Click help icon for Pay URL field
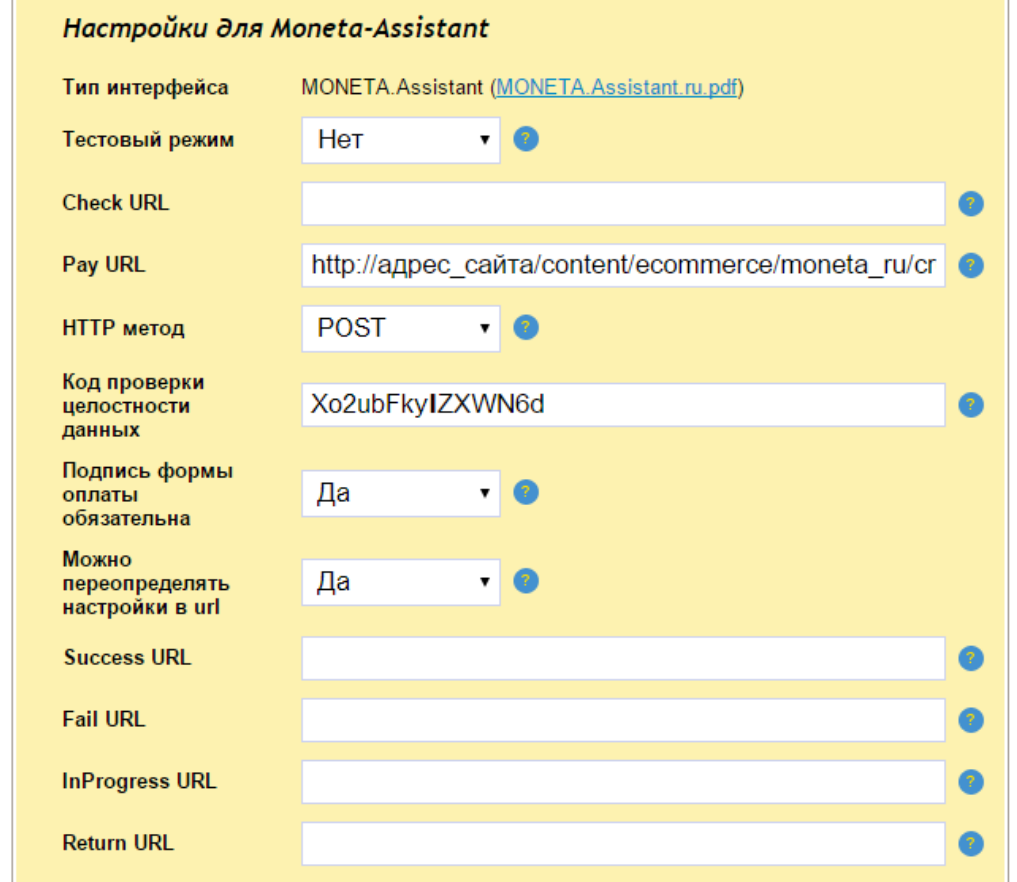The height and width of the screenshot is (882, 1017). [970, 265]
